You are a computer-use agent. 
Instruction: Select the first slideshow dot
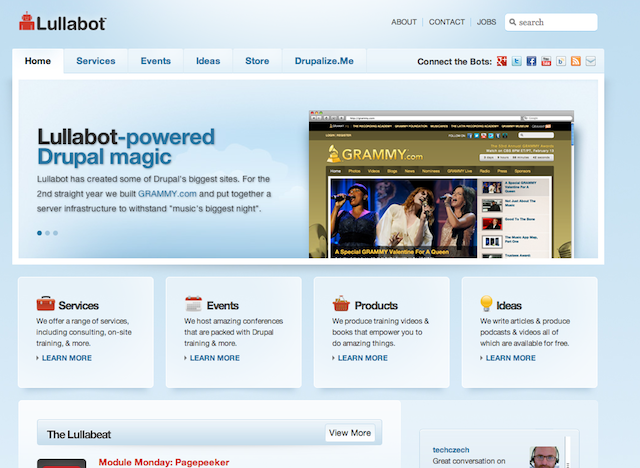coord(40,233)
